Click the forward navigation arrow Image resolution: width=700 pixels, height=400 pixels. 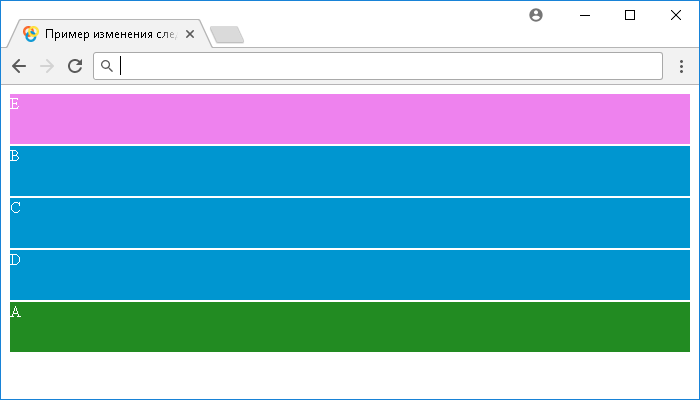point(47,66)
